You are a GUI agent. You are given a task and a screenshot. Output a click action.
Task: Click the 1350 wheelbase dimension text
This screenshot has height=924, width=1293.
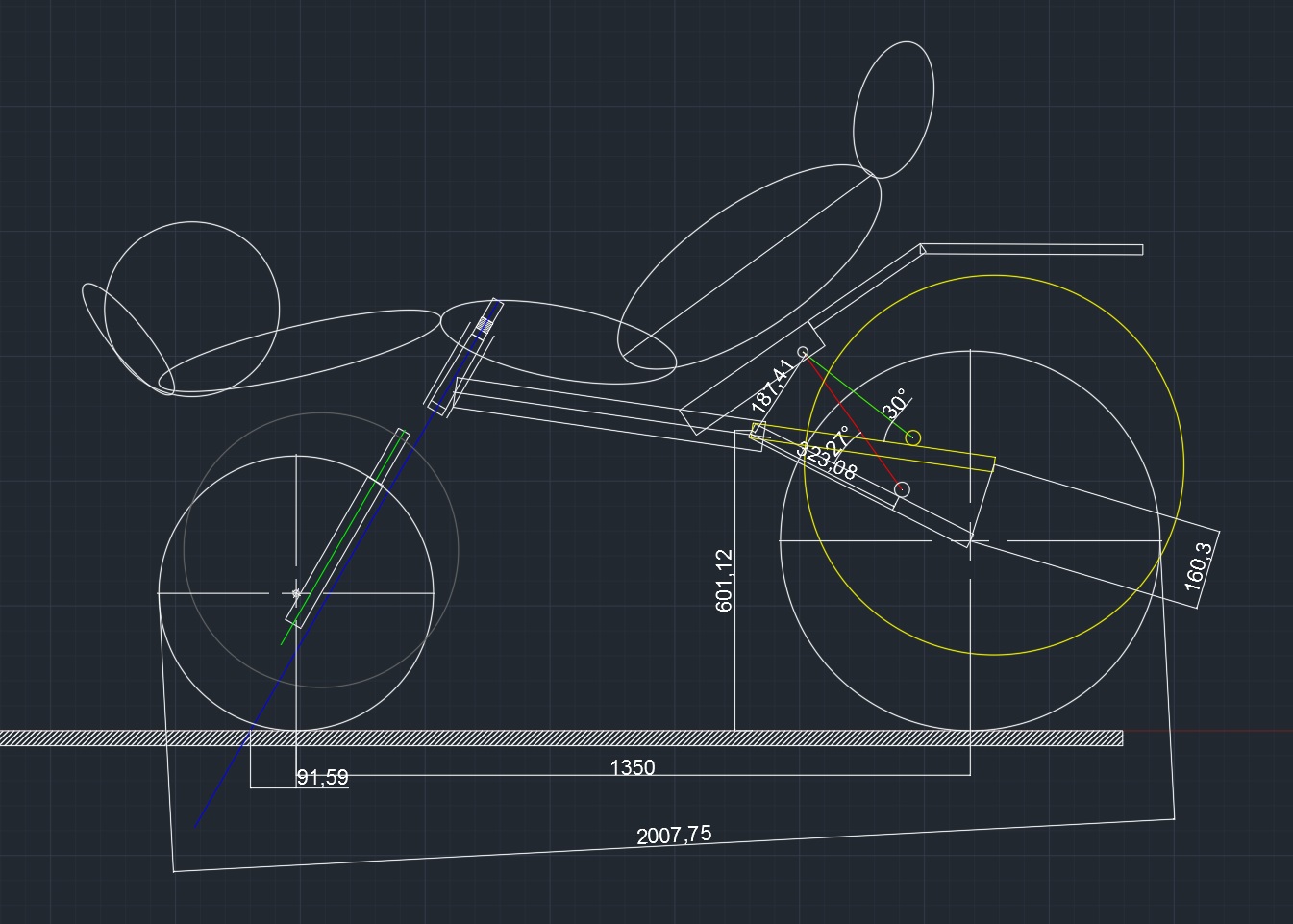pos(632,767)
